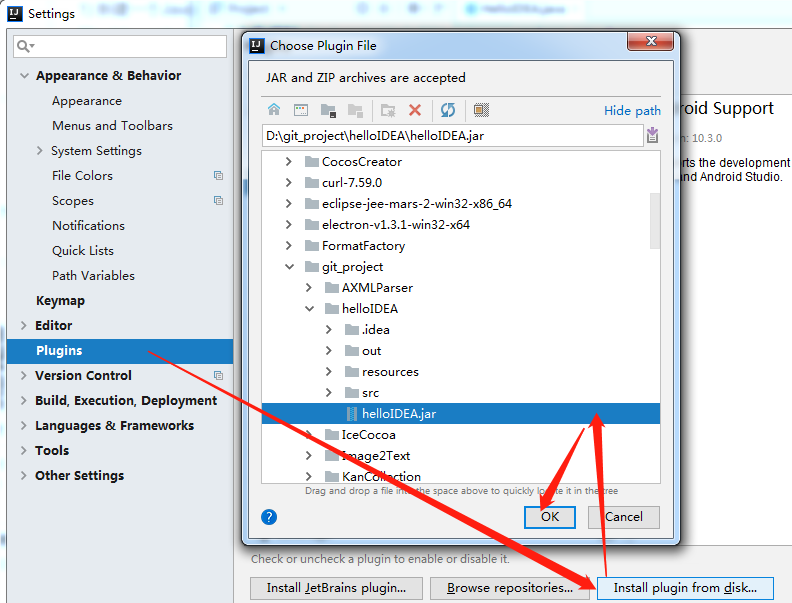Expand Tools settings section arrow
The width and height of the screenshot is (792, 603).
click(23, 450)
